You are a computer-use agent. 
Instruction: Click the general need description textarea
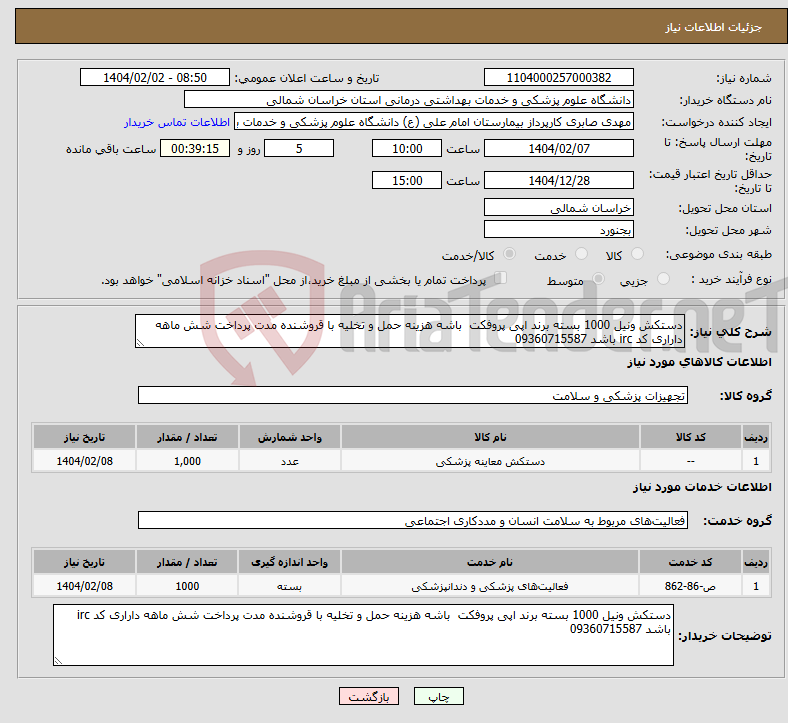coord(410,332)
